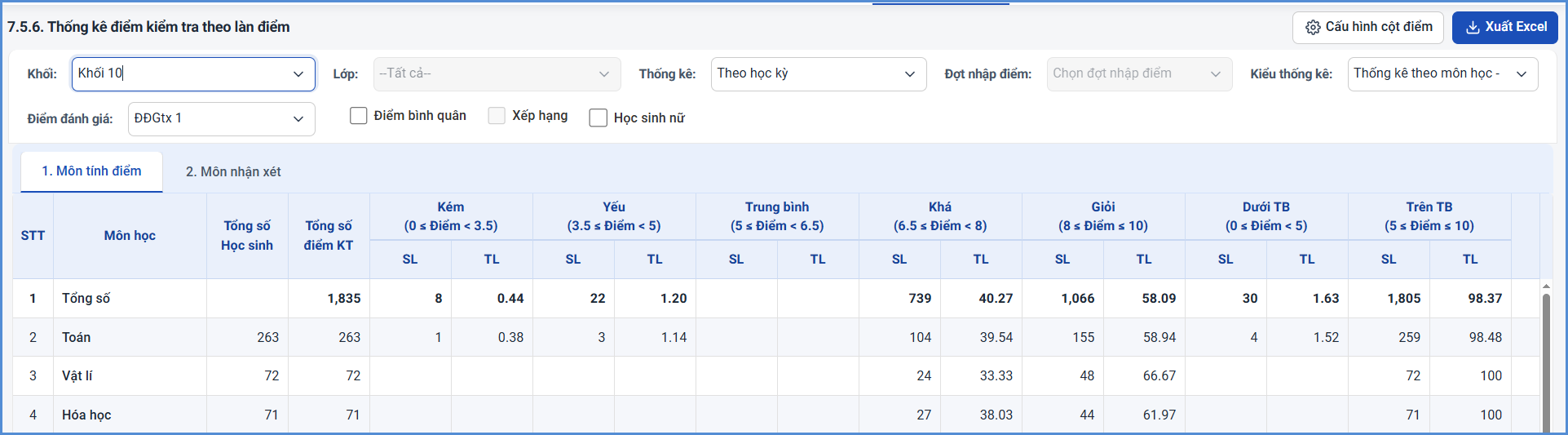Toggle the Xếp hạng checkbox
This screenshot has height=435, width=1568.
click(x=497, y=116)
